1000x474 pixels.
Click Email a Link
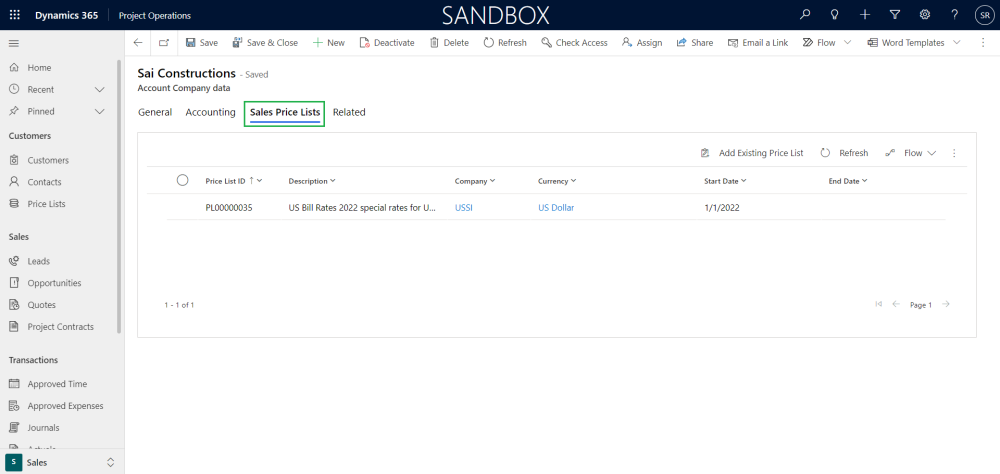[758, 43]
